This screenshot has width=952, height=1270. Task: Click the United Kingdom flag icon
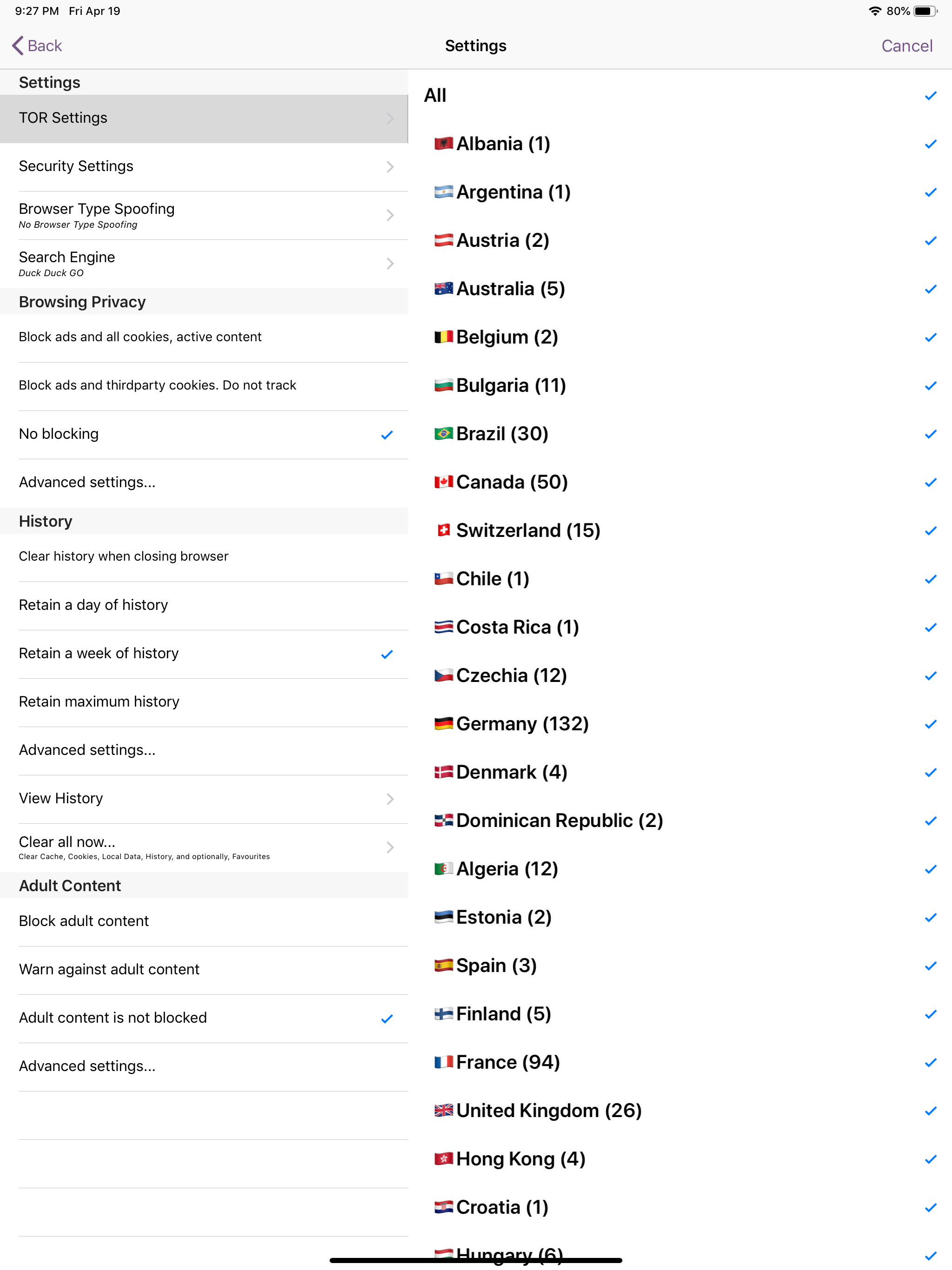443,1111
